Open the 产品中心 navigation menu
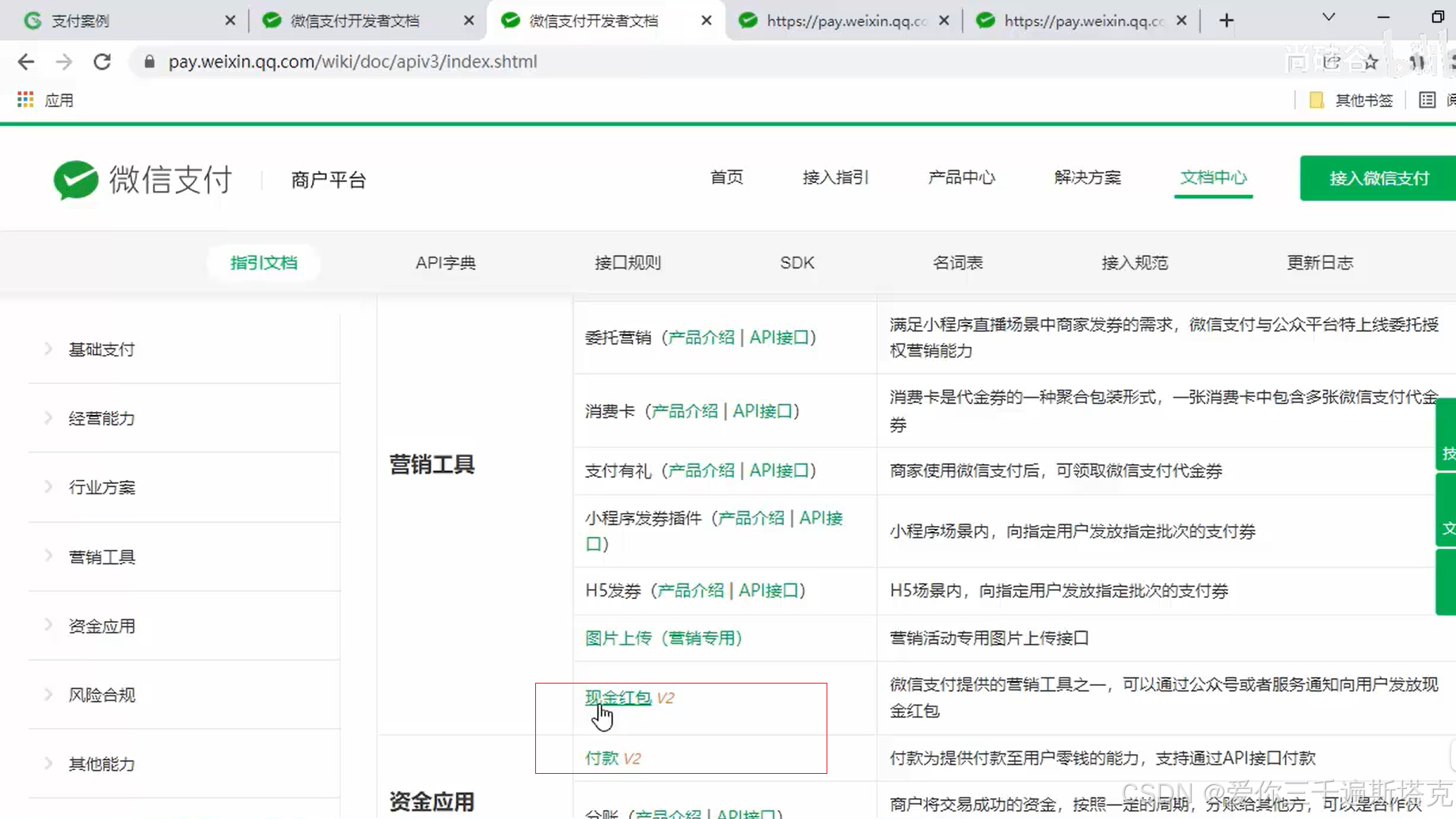The image size is (1456, 819). (961, 177)
